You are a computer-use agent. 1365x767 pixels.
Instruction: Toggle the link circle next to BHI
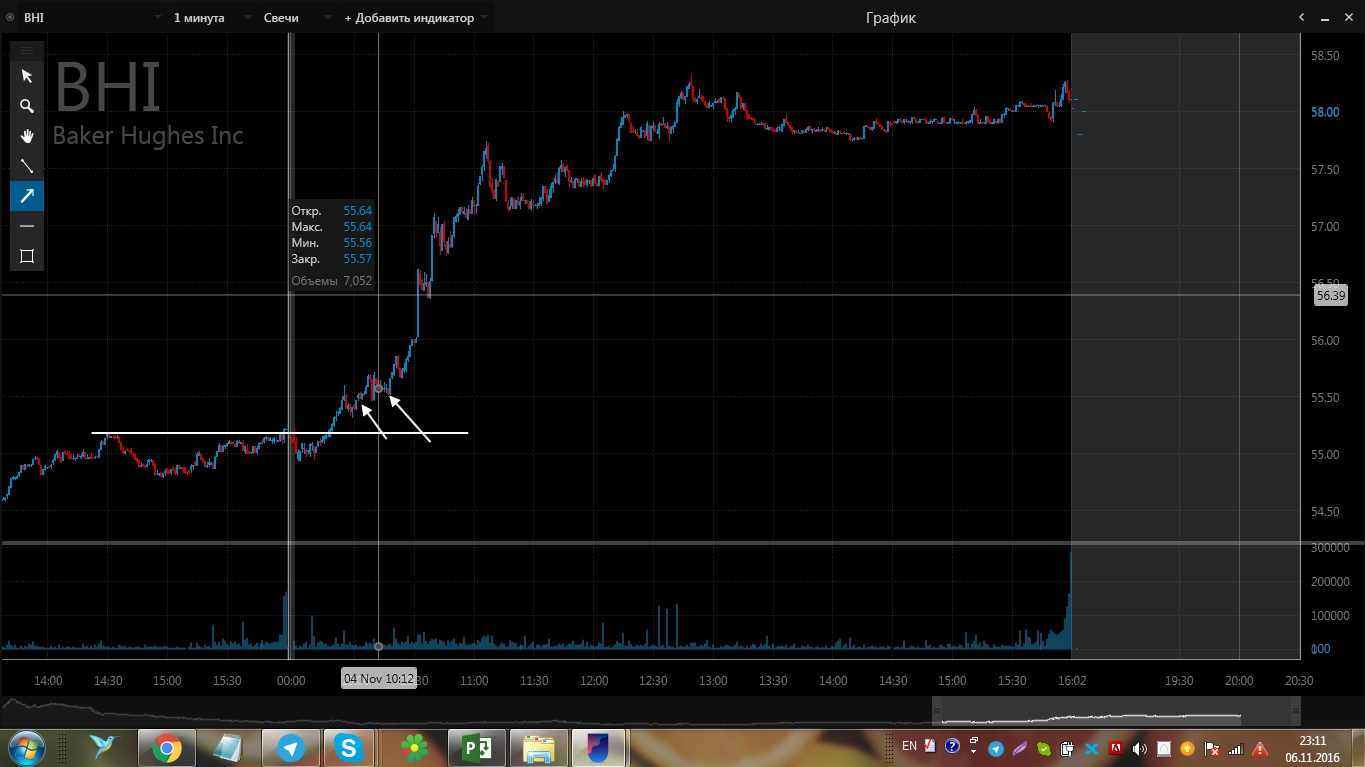(10, 18)
